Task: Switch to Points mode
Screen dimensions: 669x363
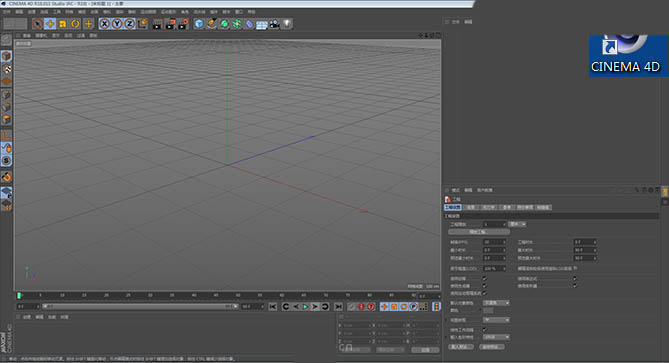Action: 6,94
